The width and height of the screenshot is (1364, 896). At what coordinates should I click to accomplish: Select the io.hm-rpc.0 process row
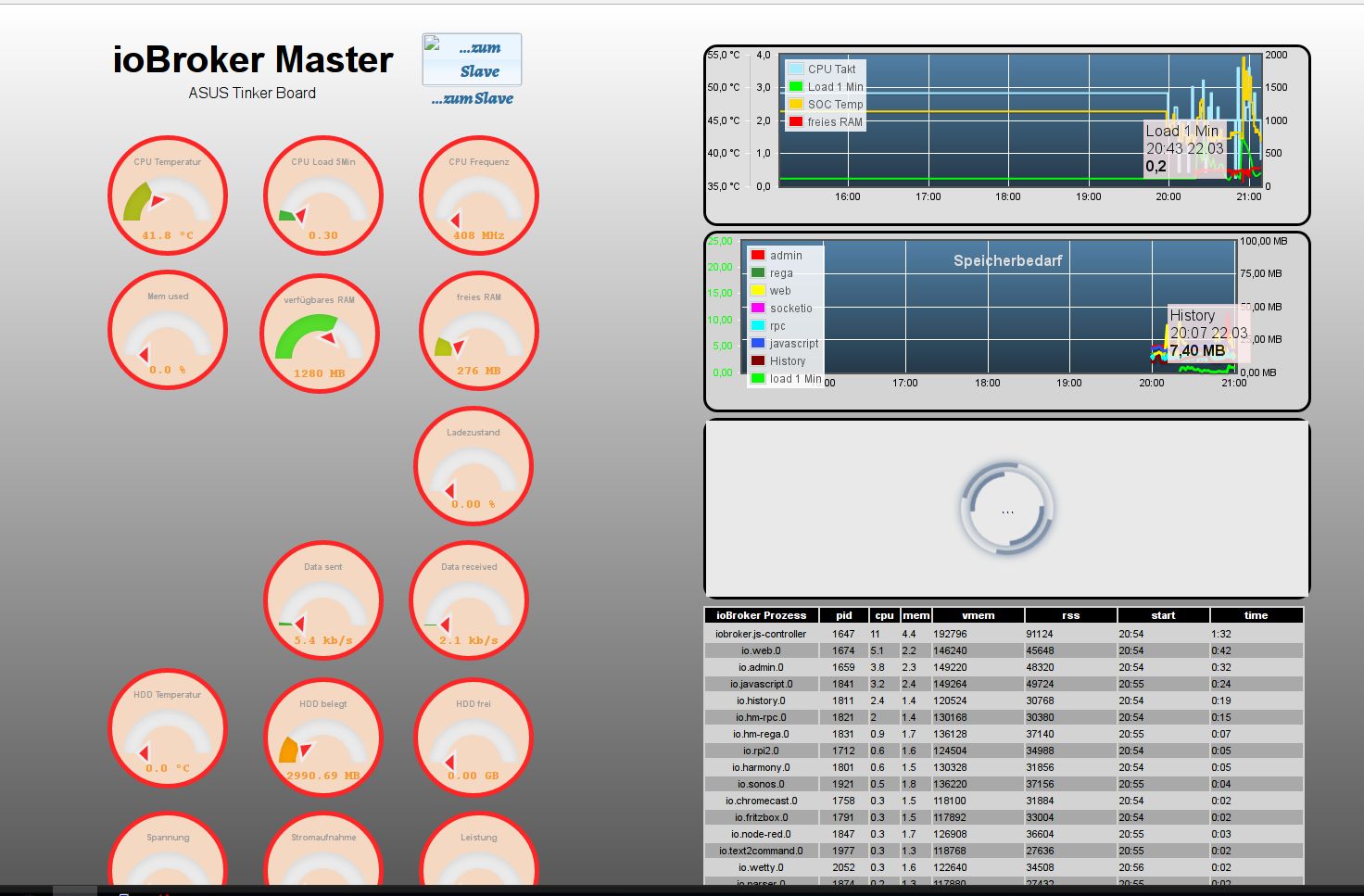click(1004, 717)
